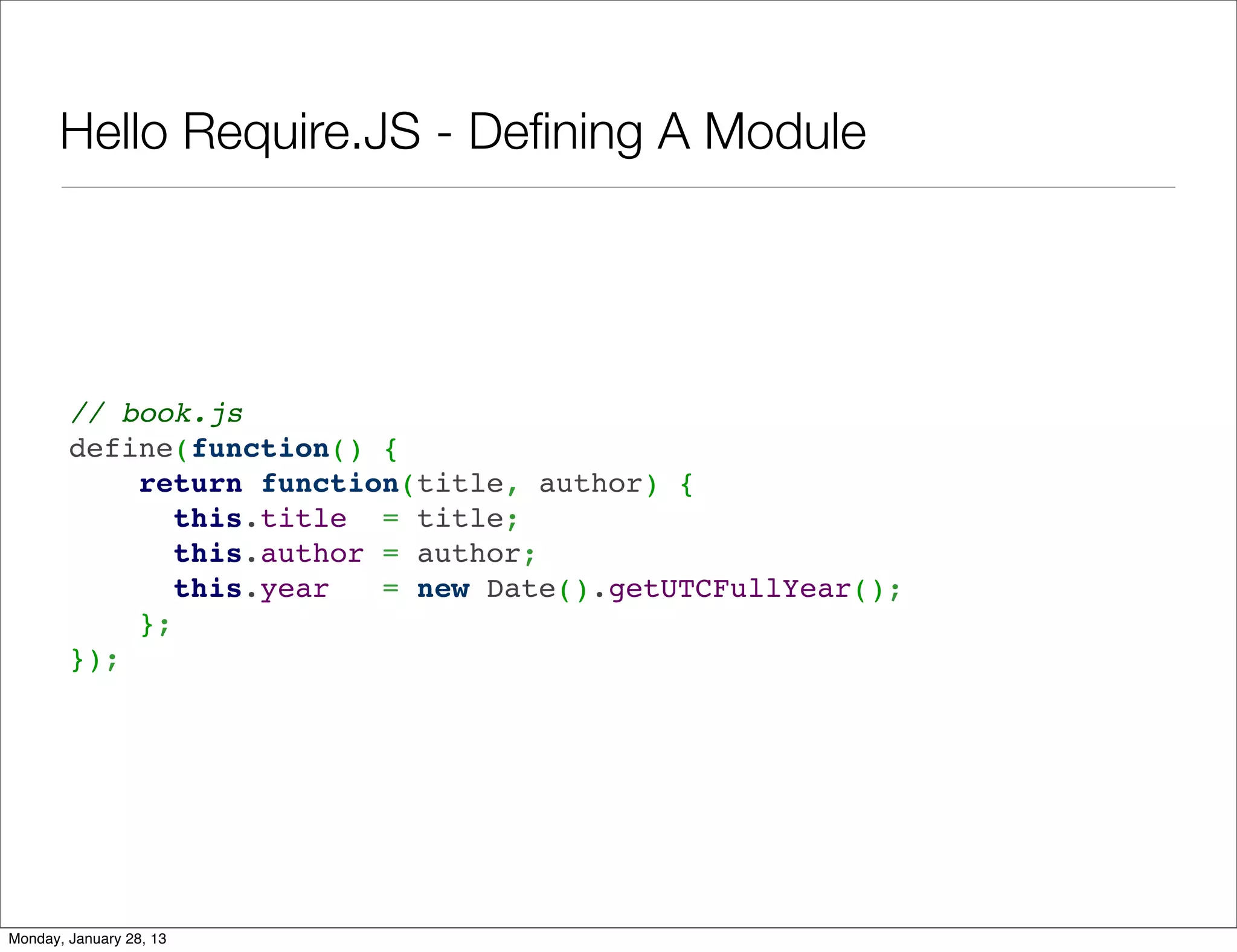
Task: Click the 'return function(title, author) {' line
Action: point(416,484)
